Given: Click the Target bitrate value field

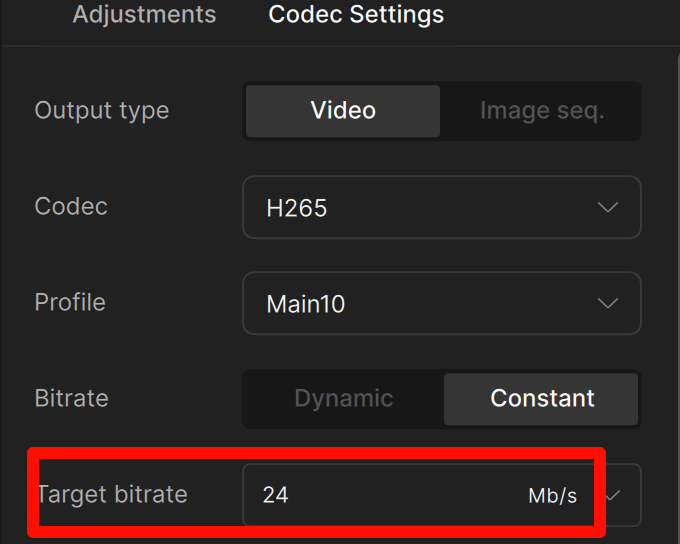Looking at the screenshot, I should pos(380,494).
